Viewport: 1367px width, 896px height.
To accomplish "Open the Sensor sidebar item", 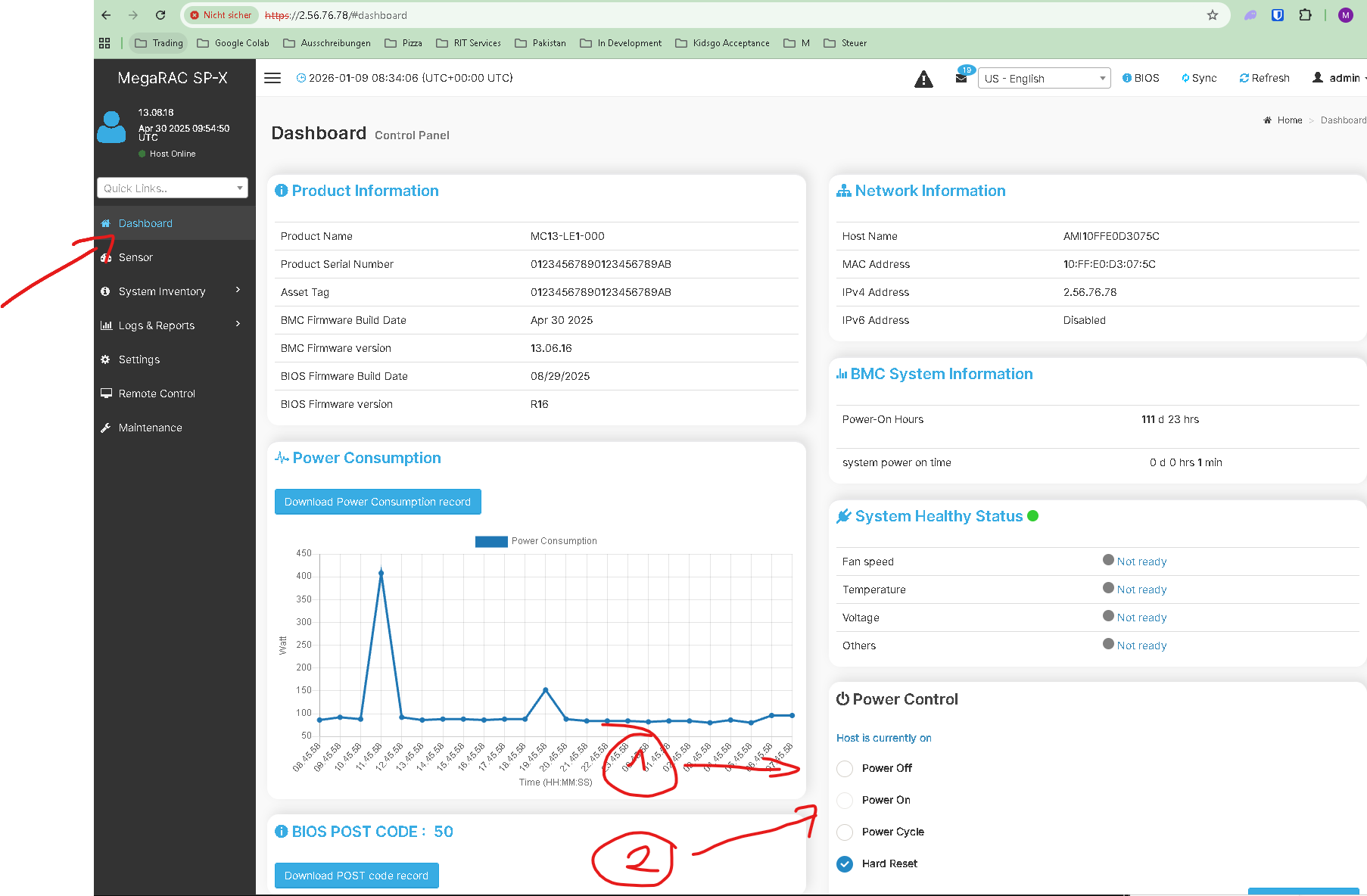I will pyautogui.click(x=174, y=257).
